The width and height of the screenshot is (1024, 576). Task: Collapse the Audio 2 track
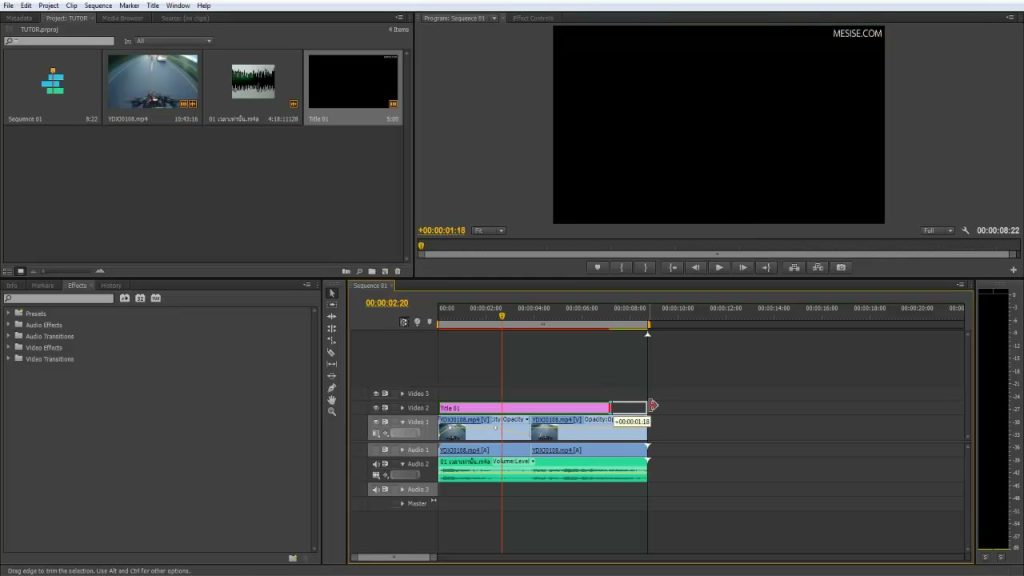tap(402, 464)
